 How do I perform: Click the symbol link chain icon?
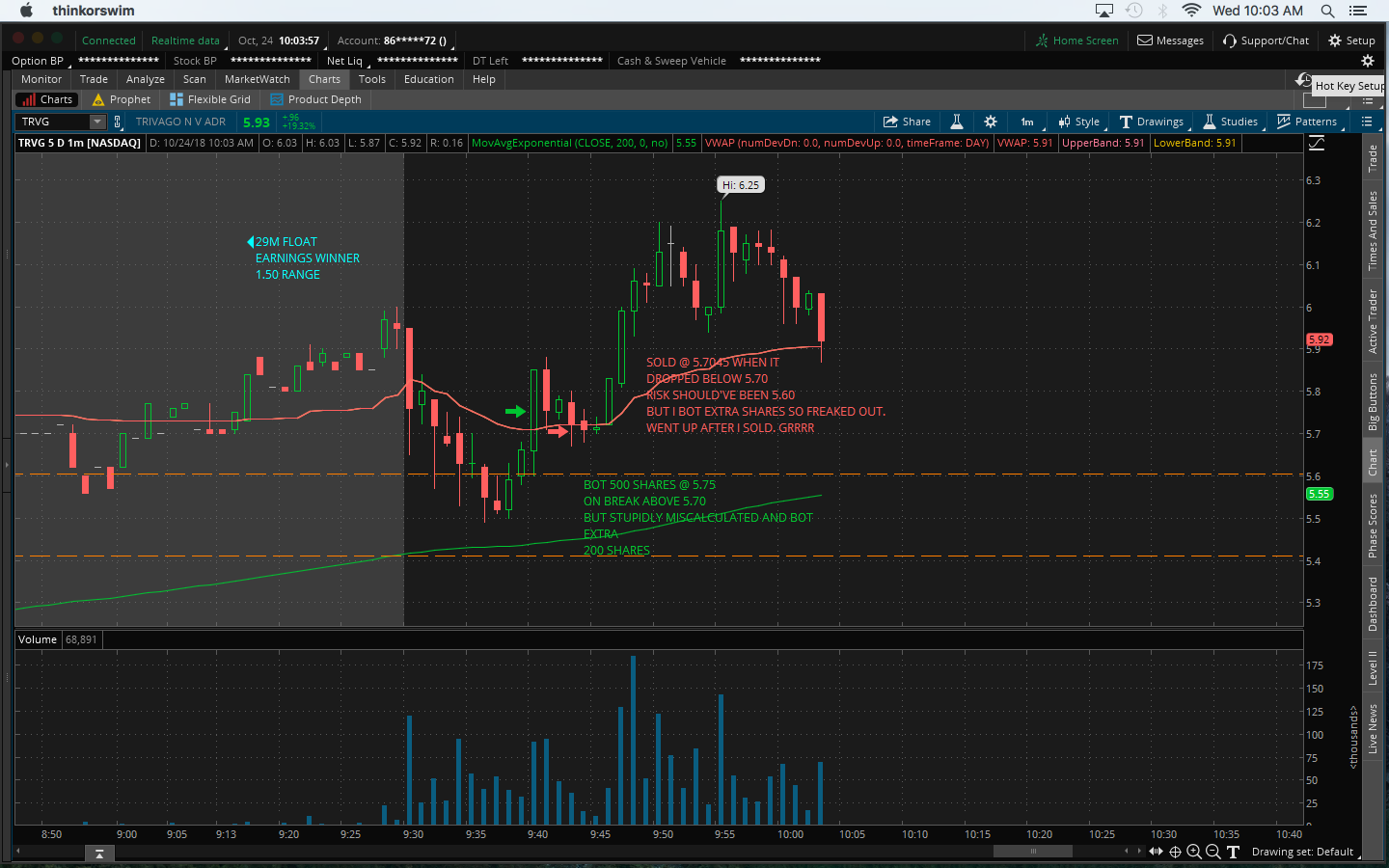pos(118,122)
